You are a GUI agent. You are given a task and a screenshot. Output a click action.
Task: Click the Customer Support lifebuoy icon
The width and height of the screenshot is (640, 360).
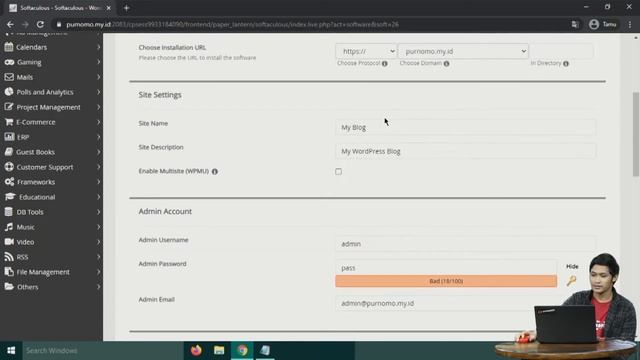pyautogui.click(x=9, y=167)
